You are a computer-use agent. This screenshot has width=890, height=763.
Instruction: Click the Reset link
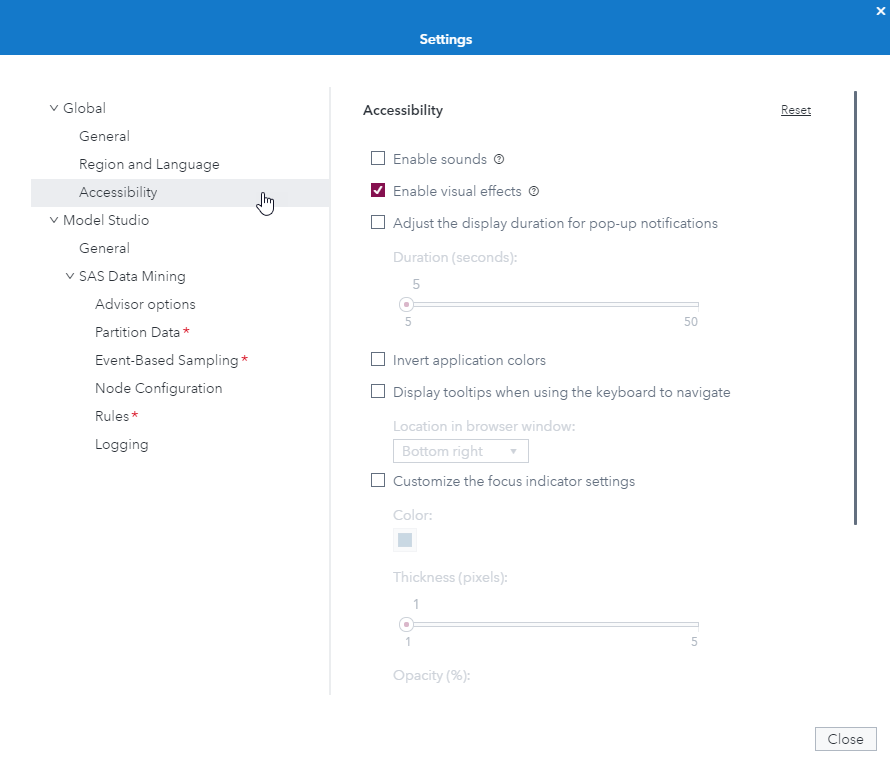click(795, 110)
